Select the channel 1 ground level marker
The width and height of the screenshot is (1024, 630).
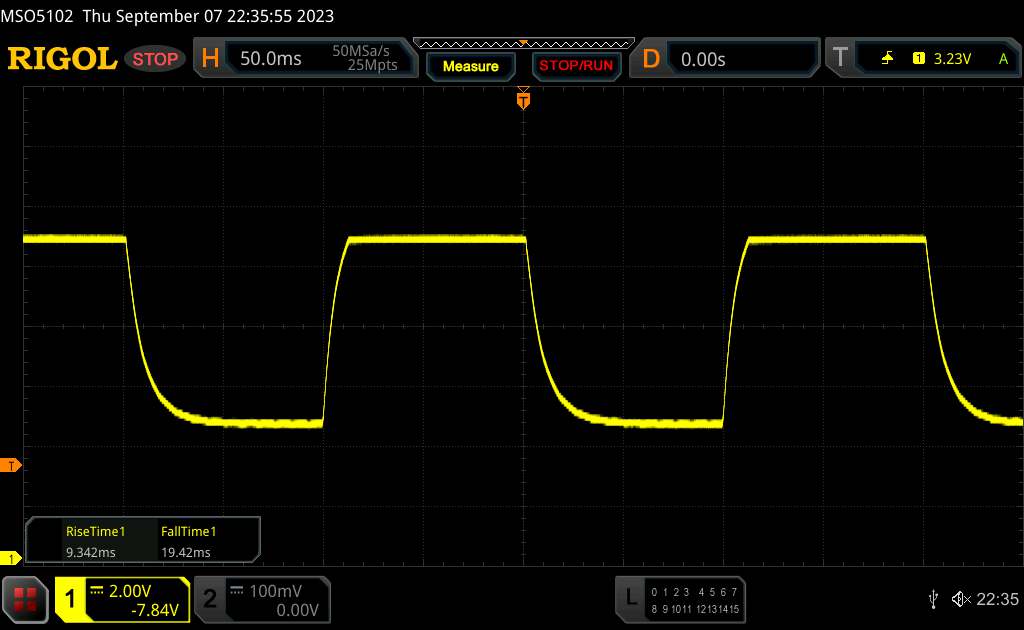(11, 557)
